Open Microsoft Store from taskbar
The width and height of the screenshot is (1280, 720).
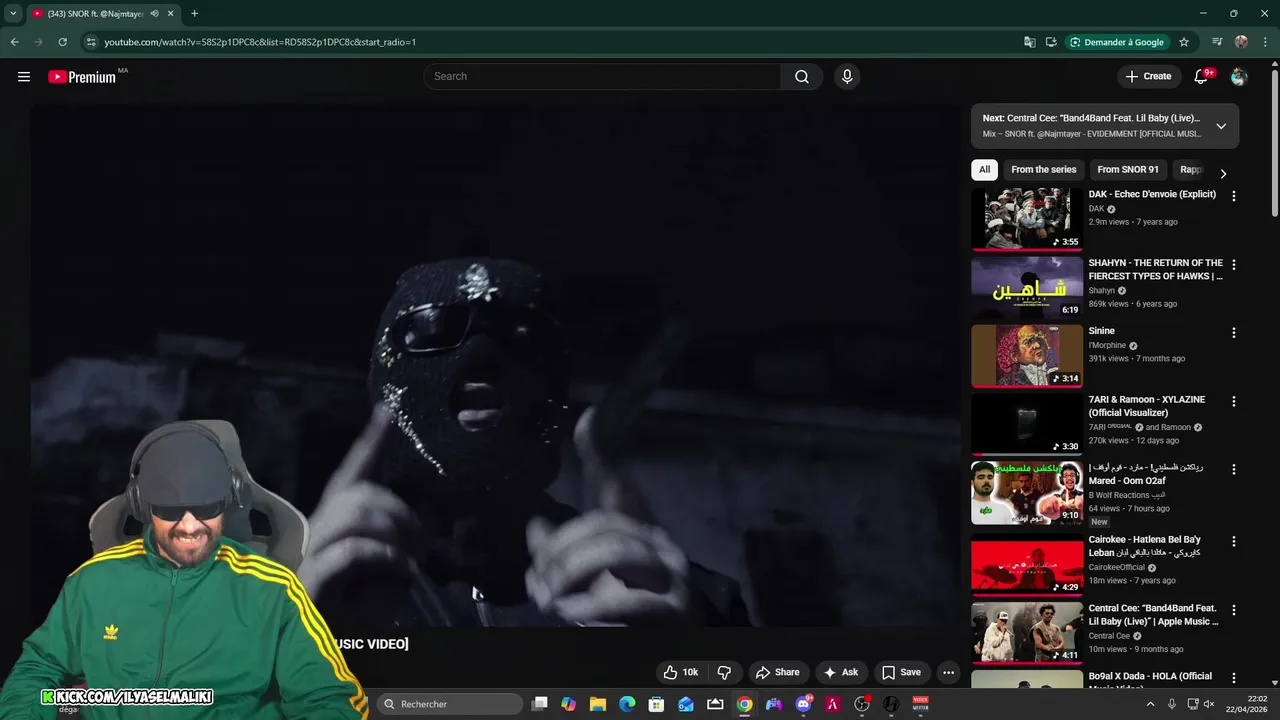[657, 704]
